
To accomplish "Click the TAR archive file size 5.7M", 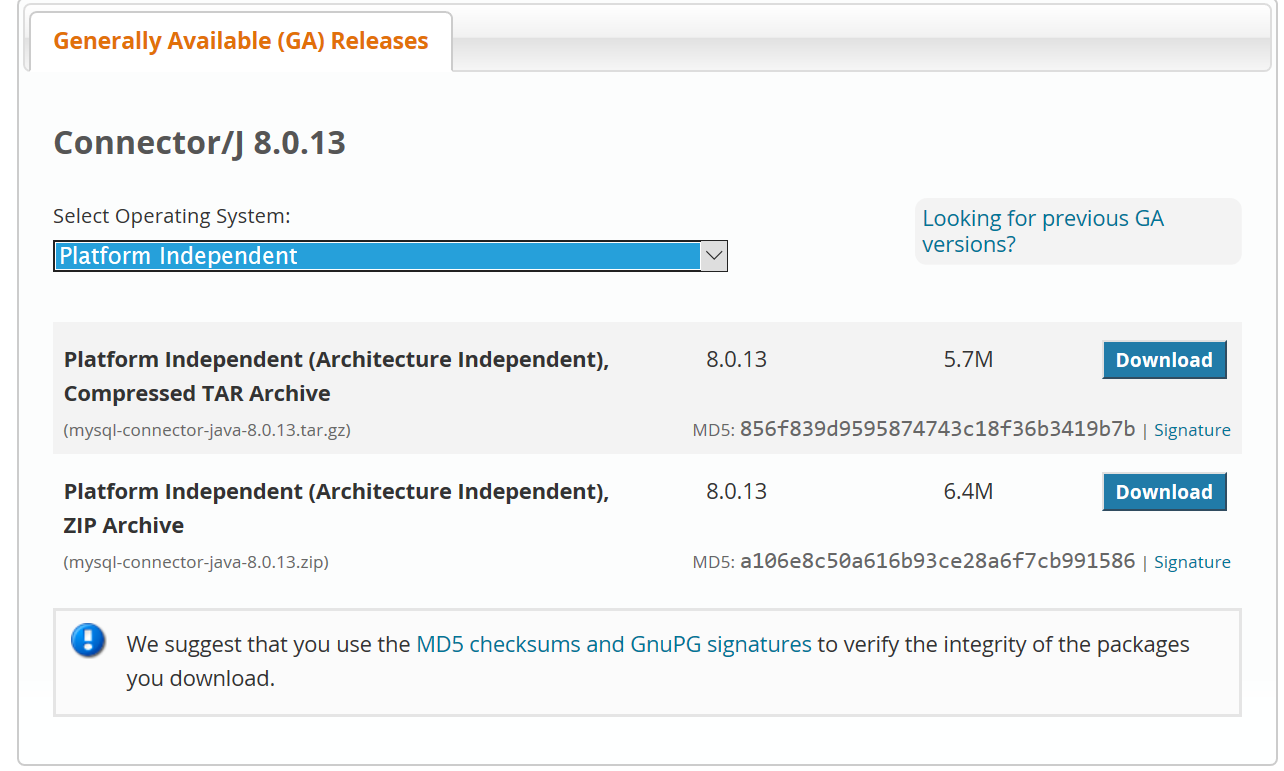I will point(966,359).
